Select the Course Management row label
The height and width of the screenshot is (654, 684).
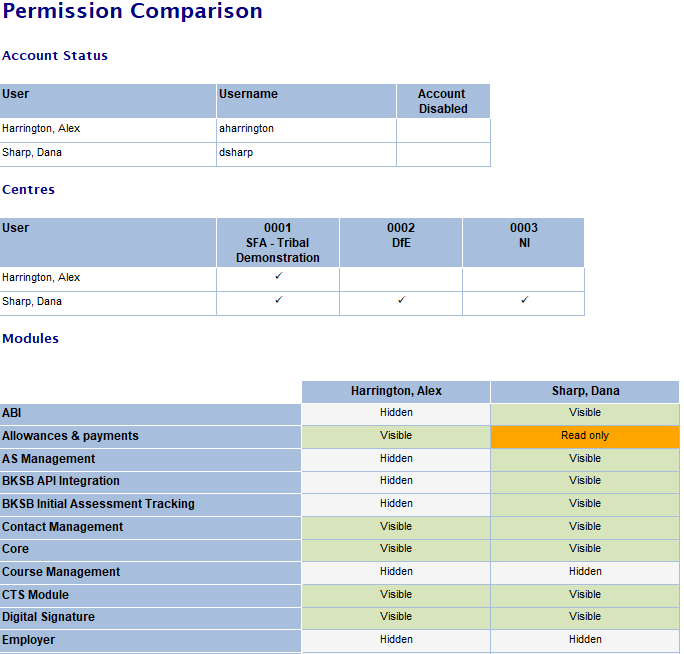pyautogui.click(x=61, y=572)
